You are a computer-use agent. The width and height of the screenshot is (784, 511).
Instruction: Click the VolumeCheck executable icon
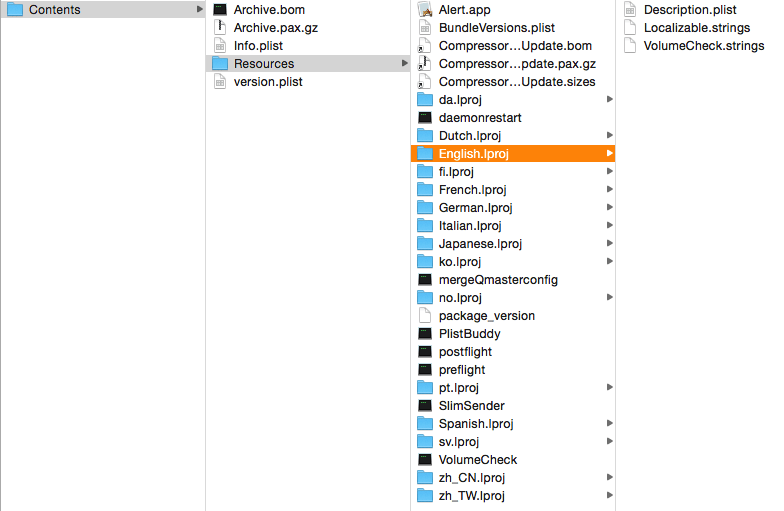(425, 460)
